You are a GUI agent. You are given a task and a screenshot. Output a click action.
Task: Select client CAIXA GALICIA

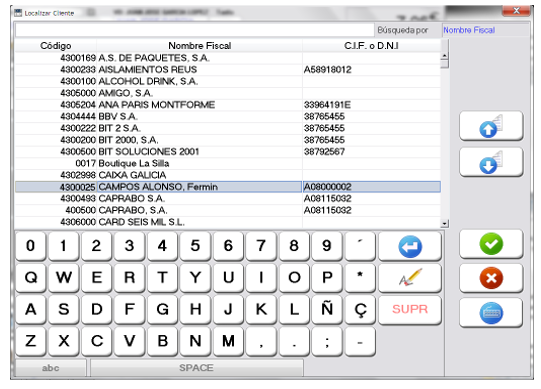[x=228, y=175]
